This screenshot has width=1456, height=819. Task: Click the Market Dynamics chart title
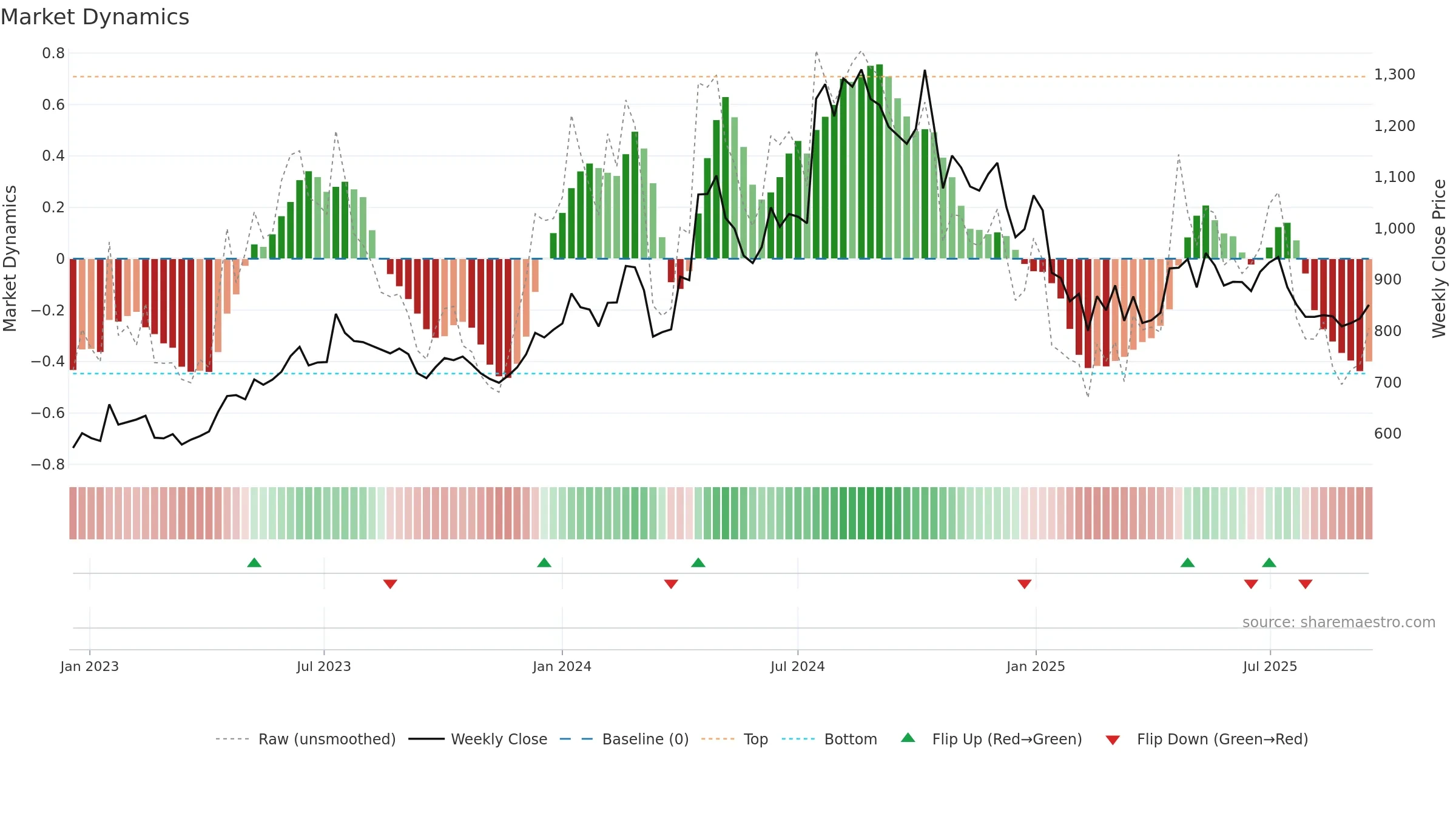pyautogui.click(x=95, y=17)
